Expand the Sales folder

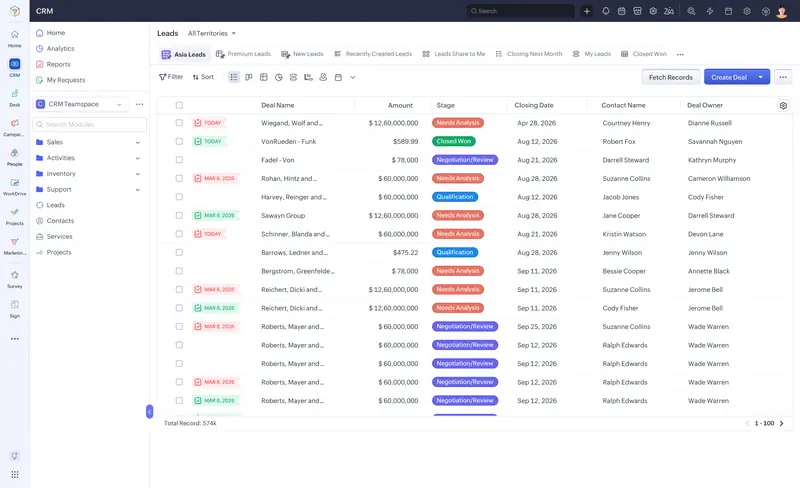point(138,142)
